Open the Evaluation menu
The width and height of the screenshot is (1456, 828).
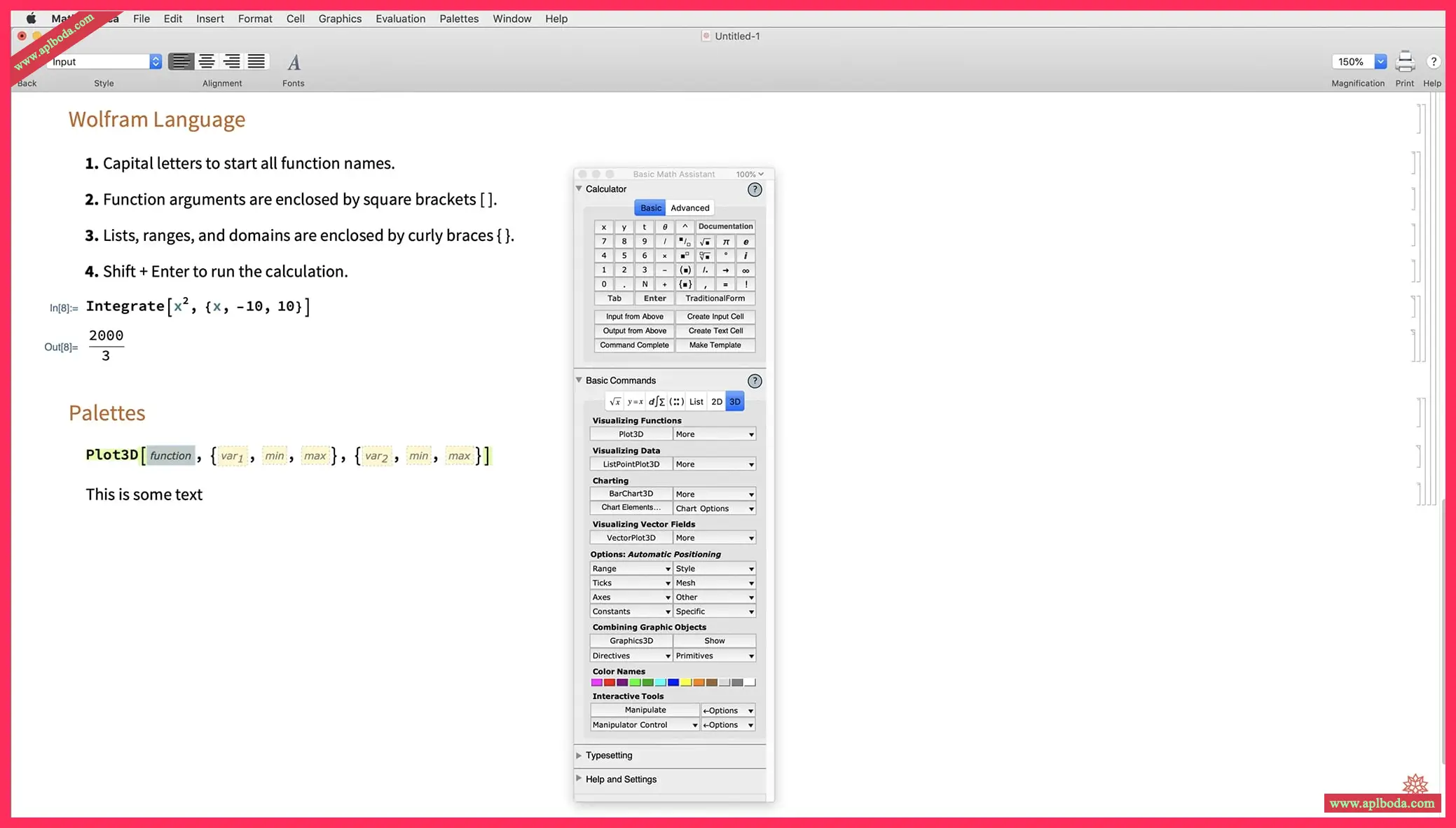[x=400, y=19]
